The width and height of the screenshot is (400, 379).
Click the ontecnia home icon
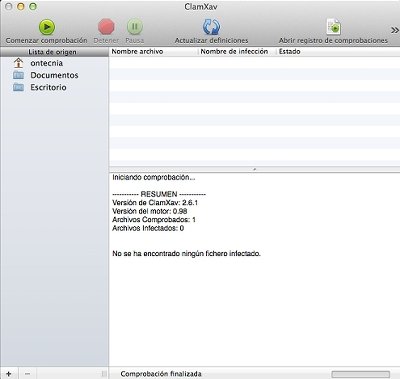[x=18, y=63]
